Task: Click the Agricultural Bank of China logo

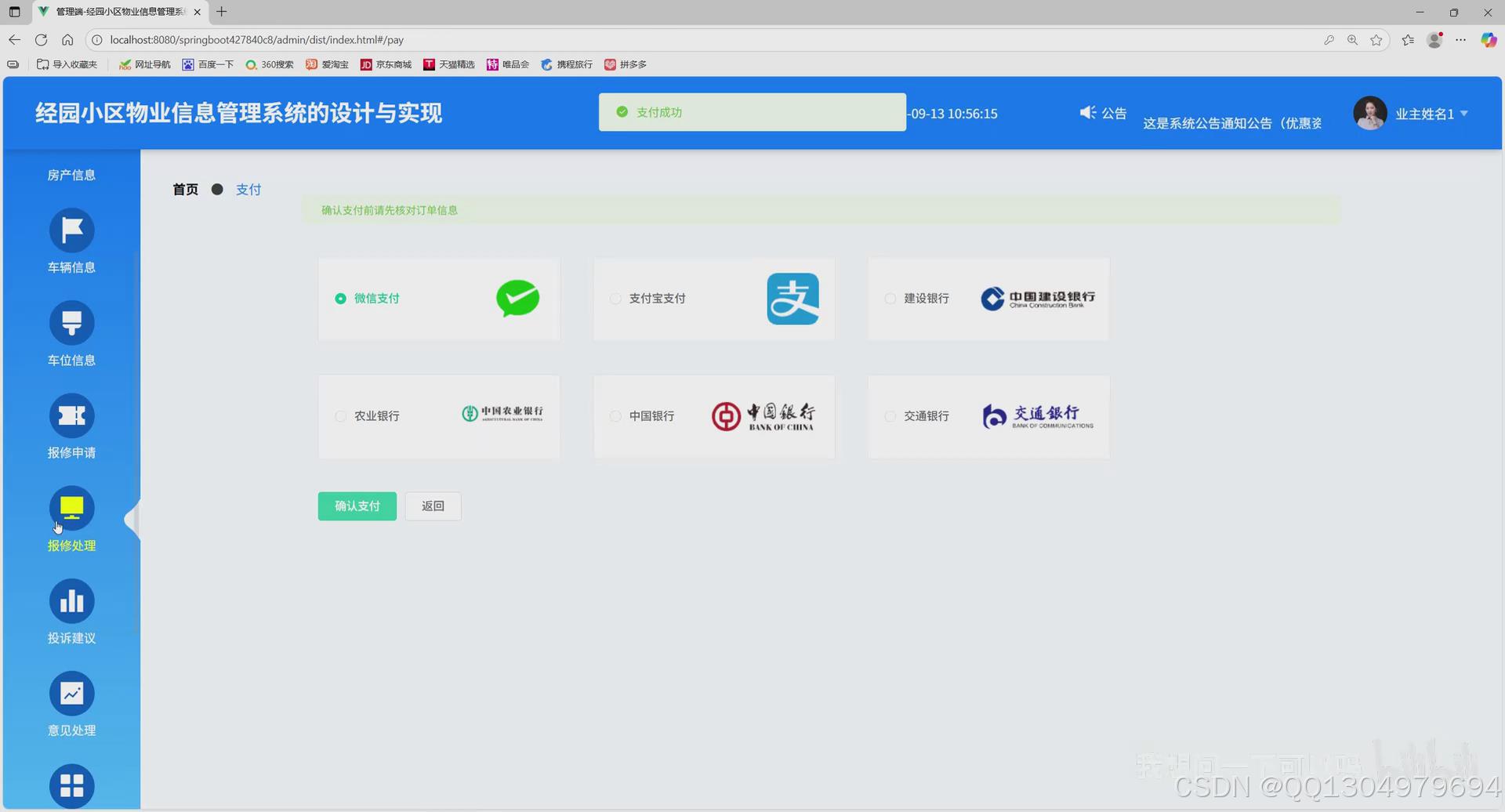Action: point(502,413)
